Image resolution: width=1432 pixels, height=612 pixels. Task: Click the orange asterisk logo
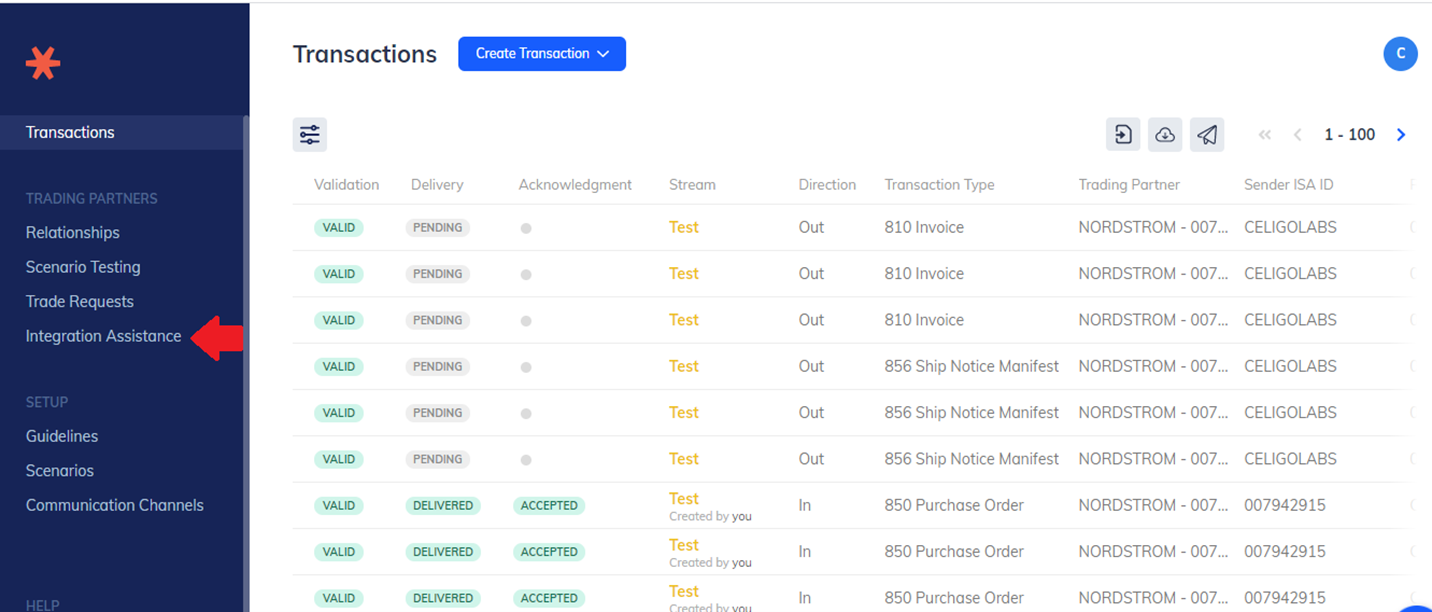(x=43, y=63)
